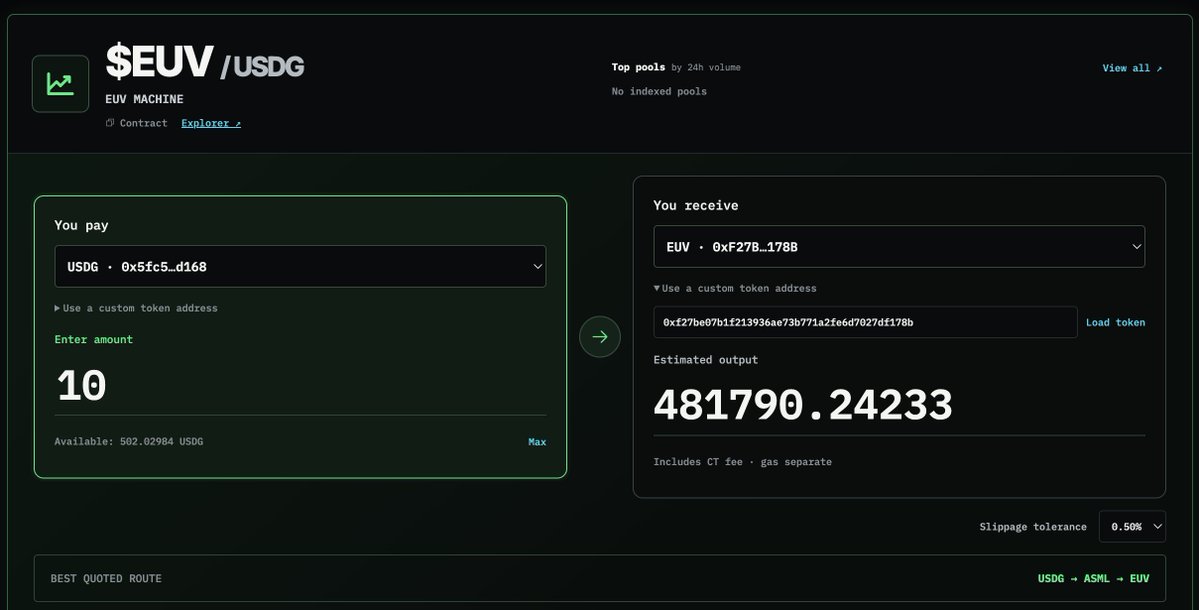Expand custom token address under You pay
Screen dimensions: 1199x610
pos(136,308)
